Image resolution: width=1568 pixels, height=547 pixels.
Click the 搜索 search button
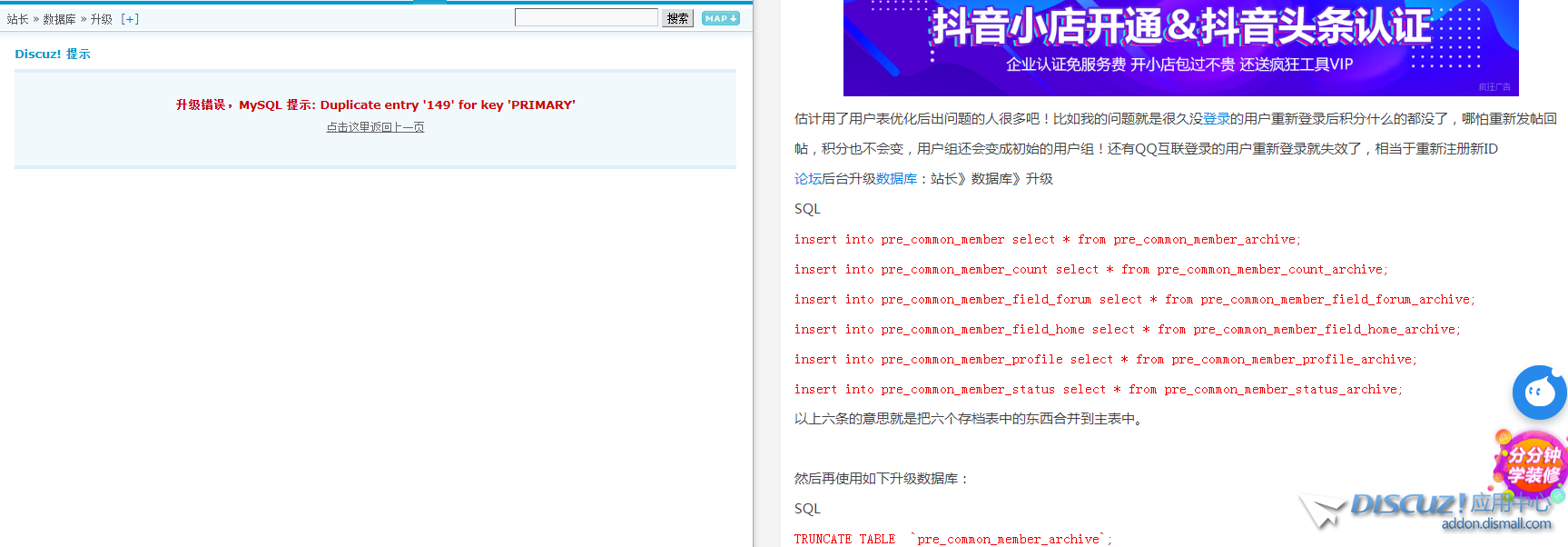677,18
